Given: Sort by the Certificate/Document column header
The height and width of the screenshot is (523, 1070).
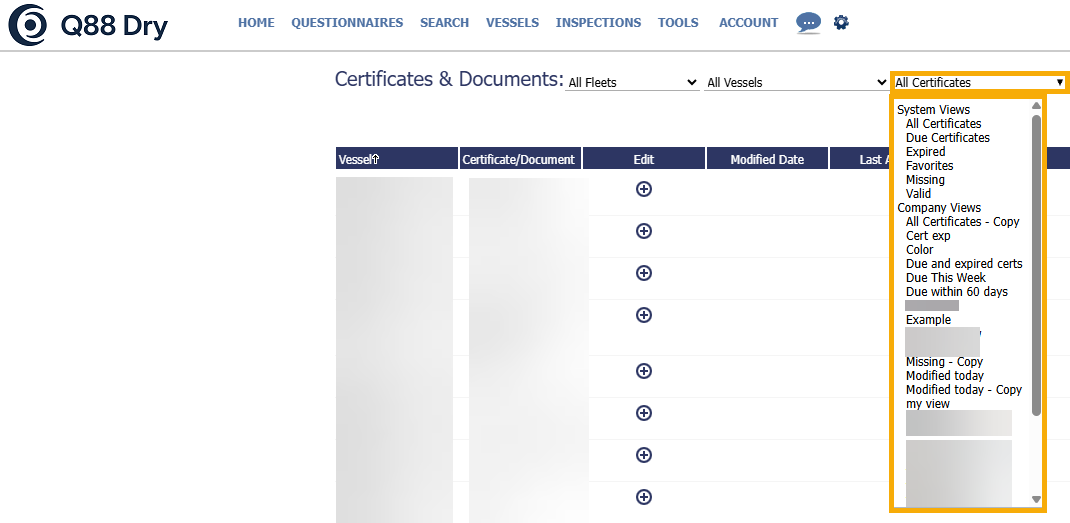Looking at the screenshot, I should click(x=521, y=158).
